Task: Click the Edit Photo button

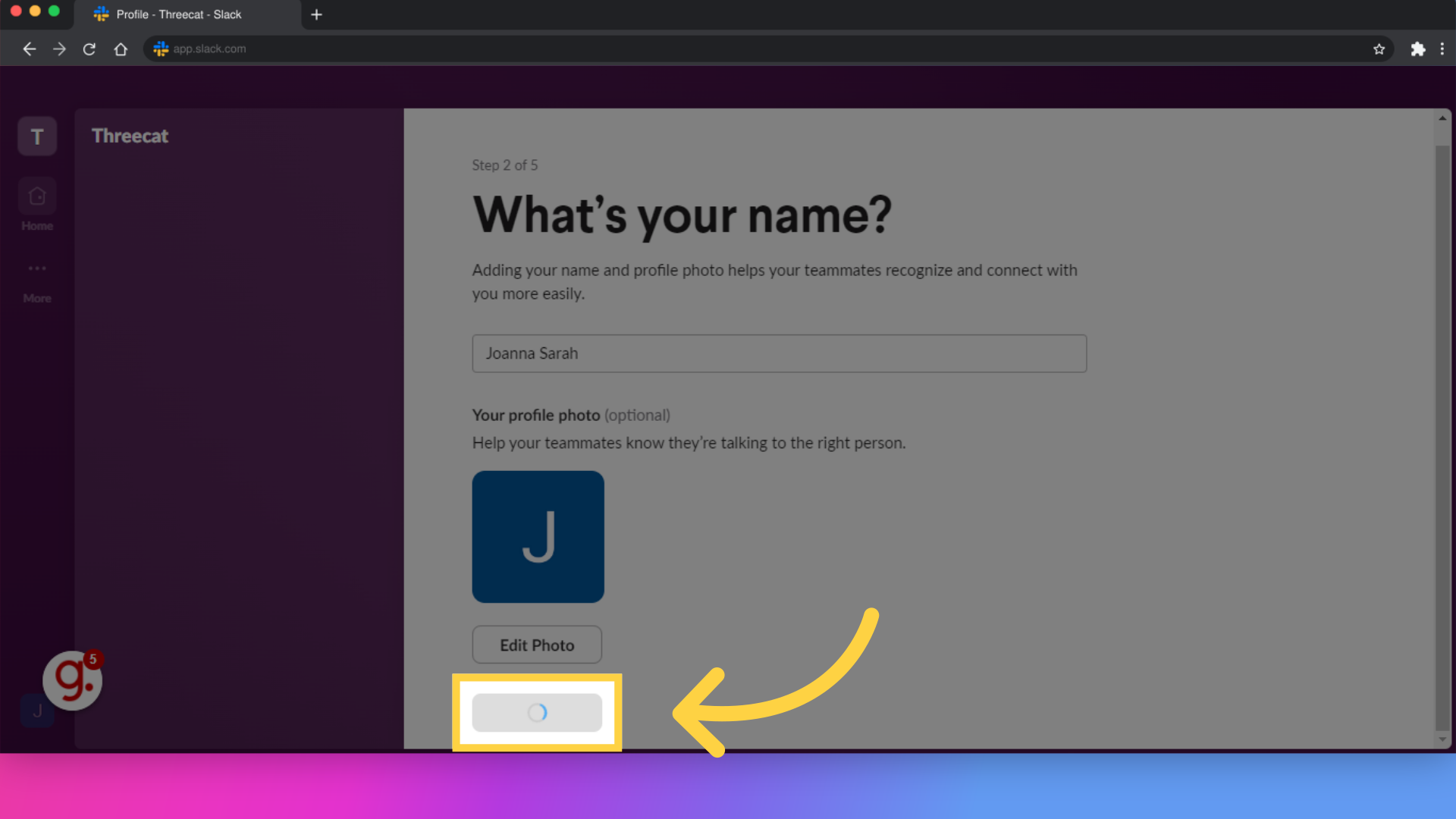Action: point(537,645)
